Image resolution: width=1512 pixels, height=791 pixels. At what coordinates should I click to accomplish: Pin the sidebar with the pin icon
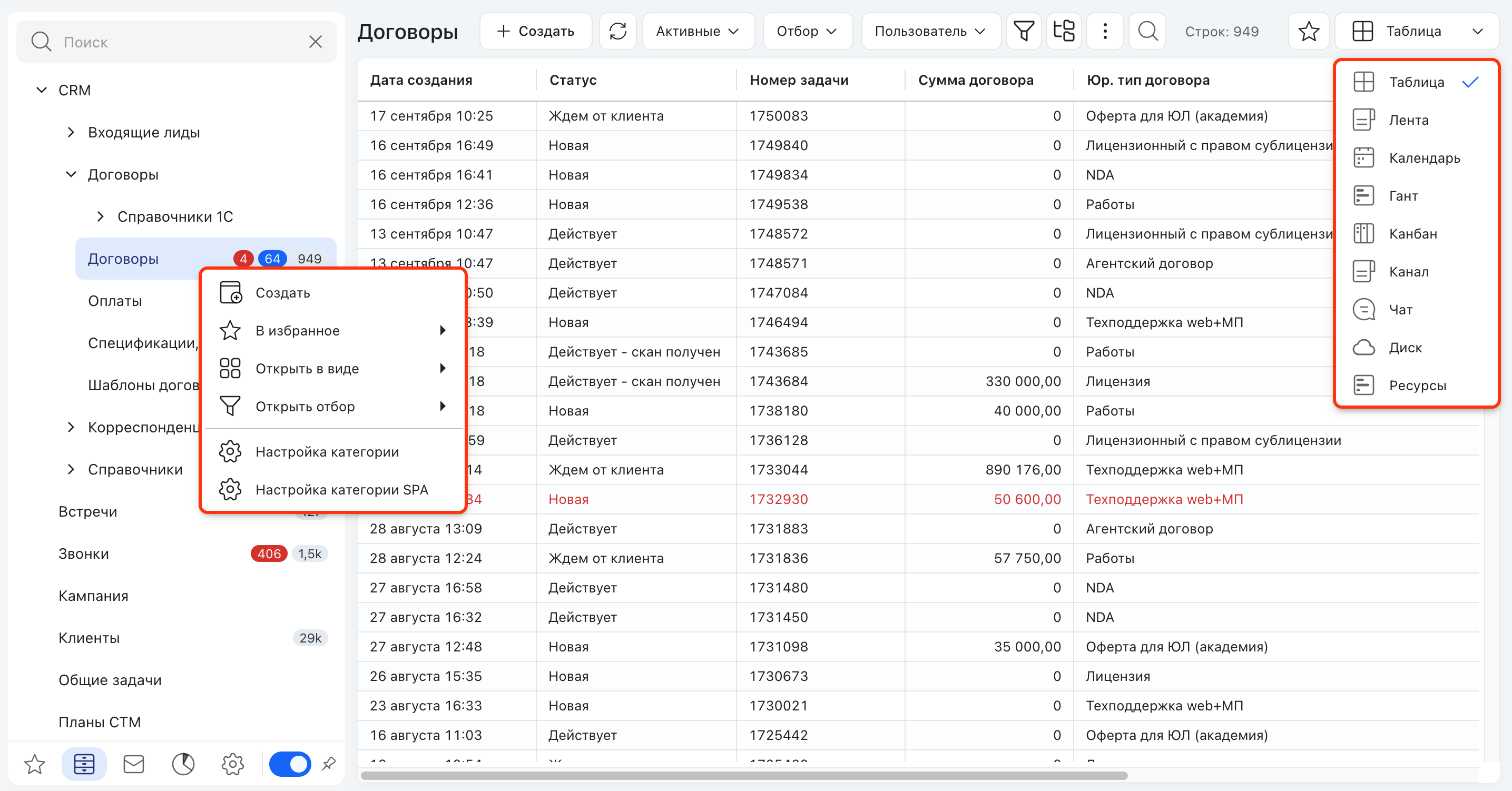(329, 764)
